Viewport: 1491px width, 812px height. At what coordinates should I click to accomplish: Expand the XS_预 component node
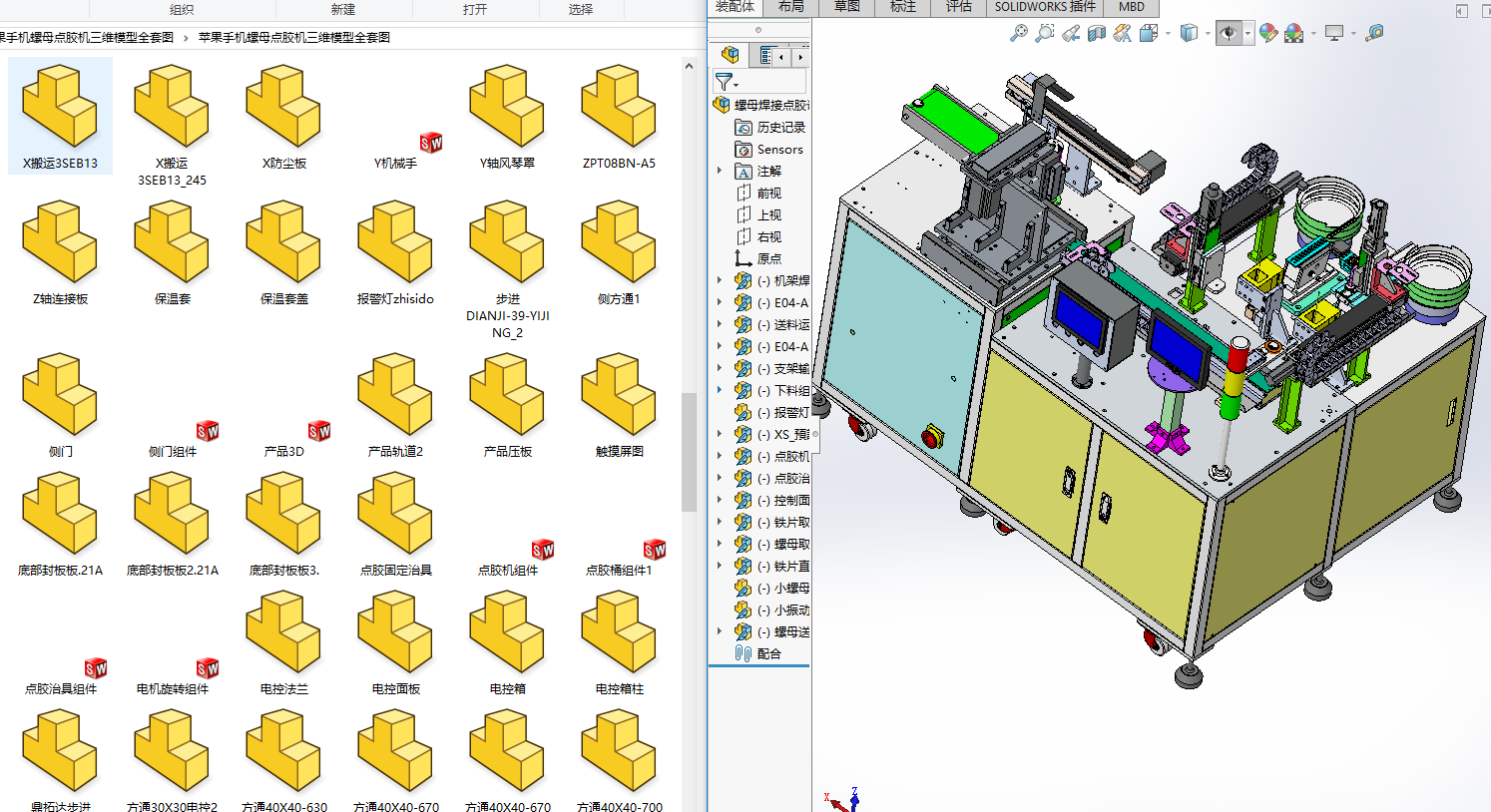tap(720, 434)
